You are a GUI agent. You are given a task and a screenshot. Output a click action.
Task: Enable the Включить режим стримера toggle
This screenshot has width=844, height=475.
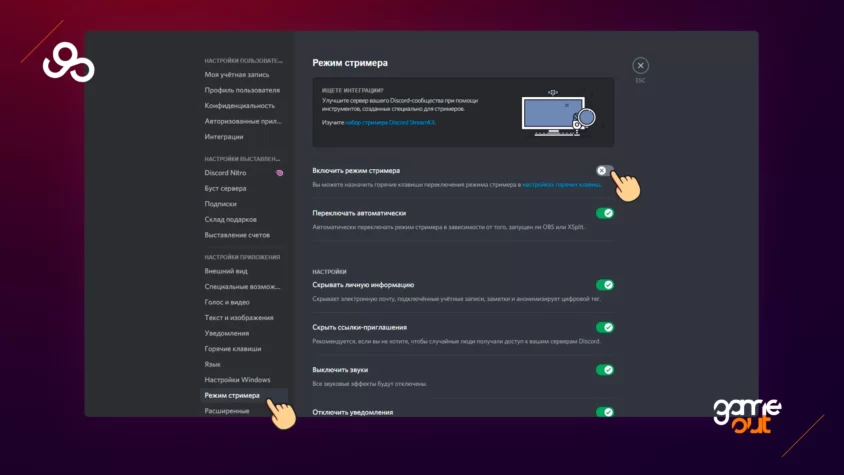point(604,171)
